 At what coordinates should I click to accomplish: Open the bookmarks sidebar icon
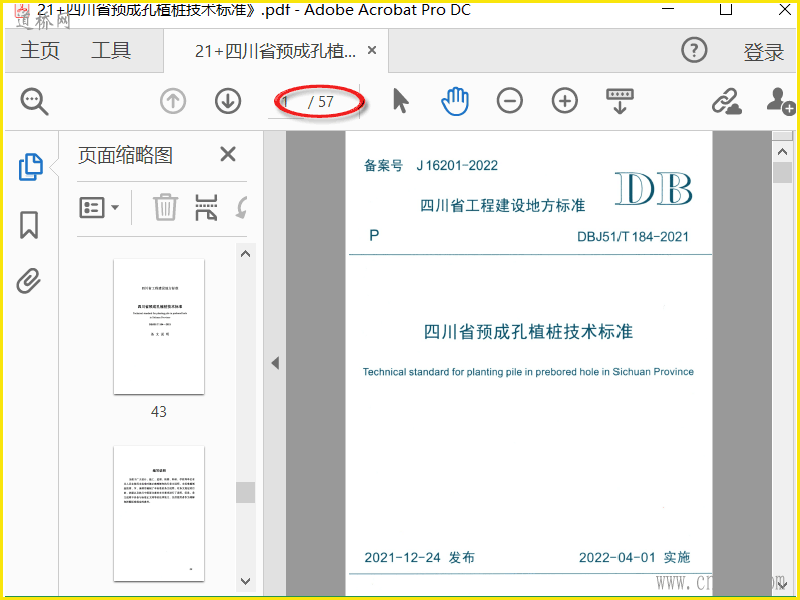29,225
